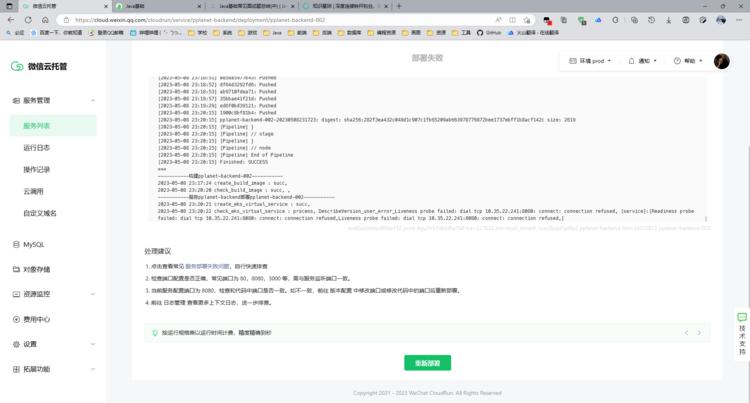Reload the page with refresh icon
Viewport: 750px width, 403px height.
pyautogui.click(x=28, y=20)
